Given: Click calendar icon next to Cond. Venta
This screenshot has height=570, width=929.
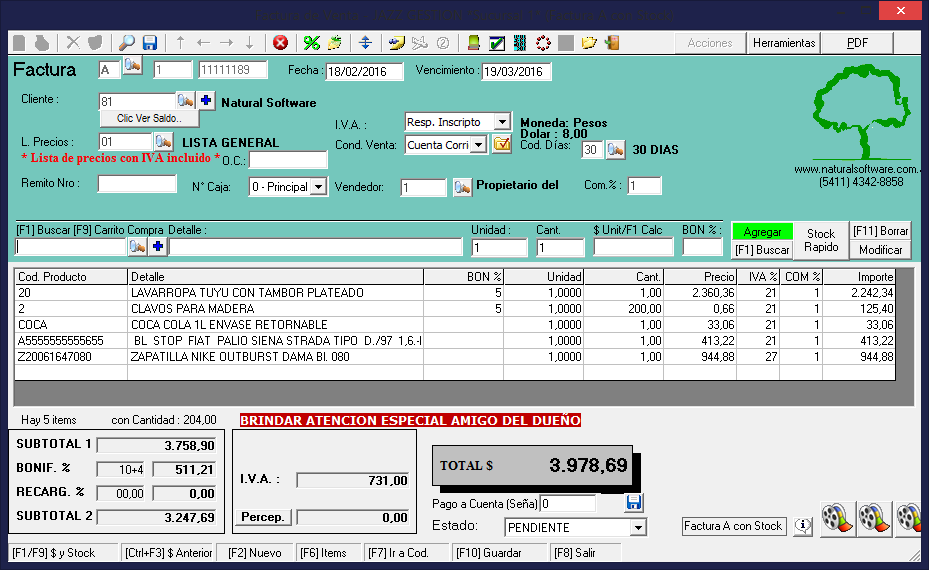Looking at the screenshot, I should point(501,145).
